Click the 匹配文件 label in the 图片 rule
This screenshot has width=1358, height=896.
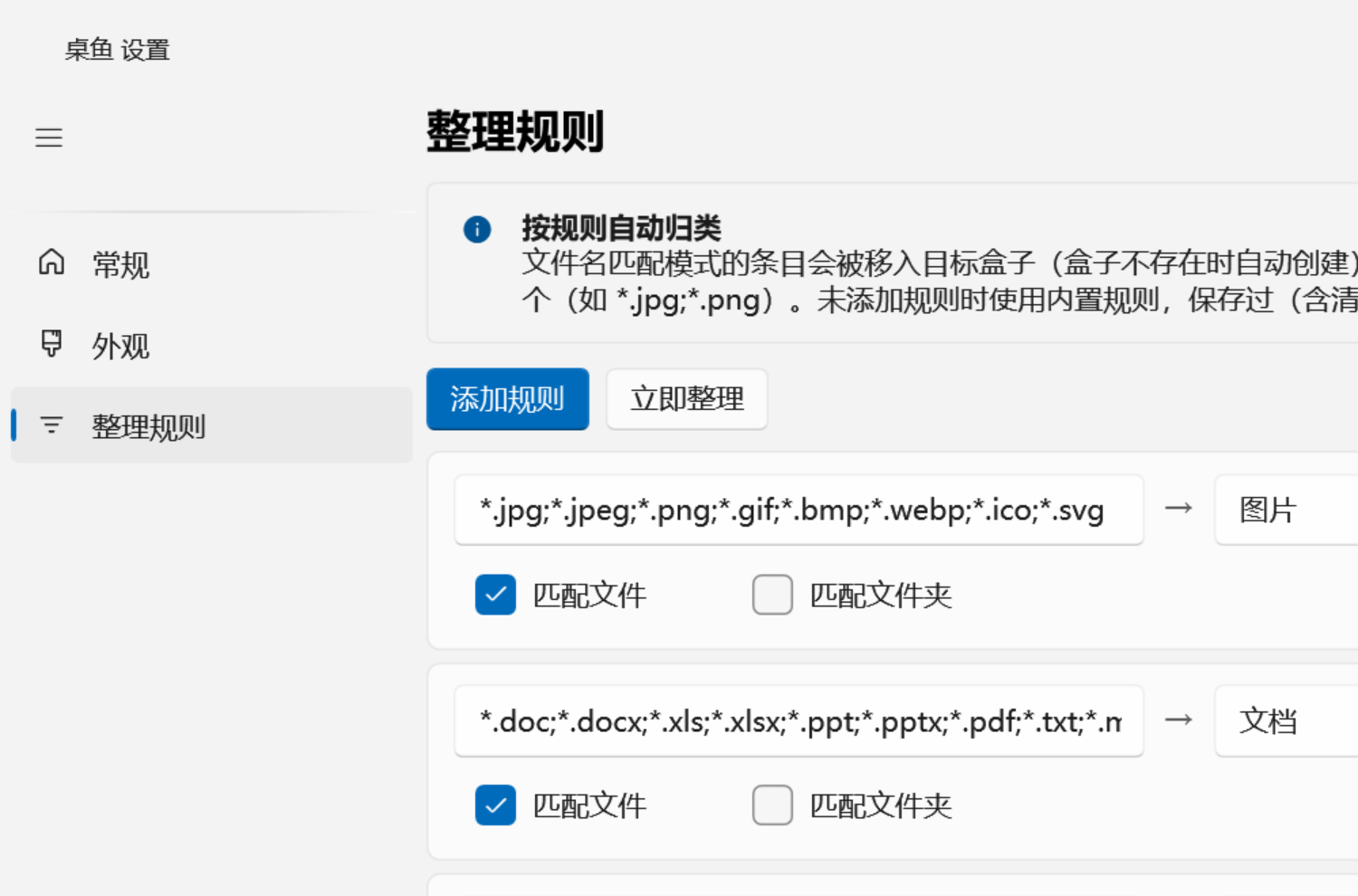589,596
